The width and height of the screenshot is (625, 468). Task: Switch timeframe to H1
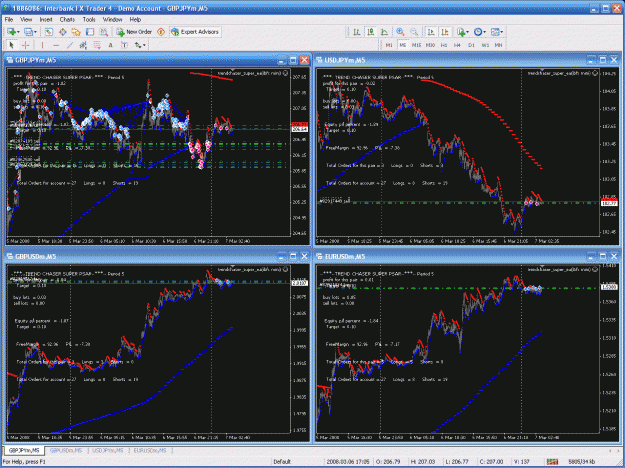pos(444,45)
